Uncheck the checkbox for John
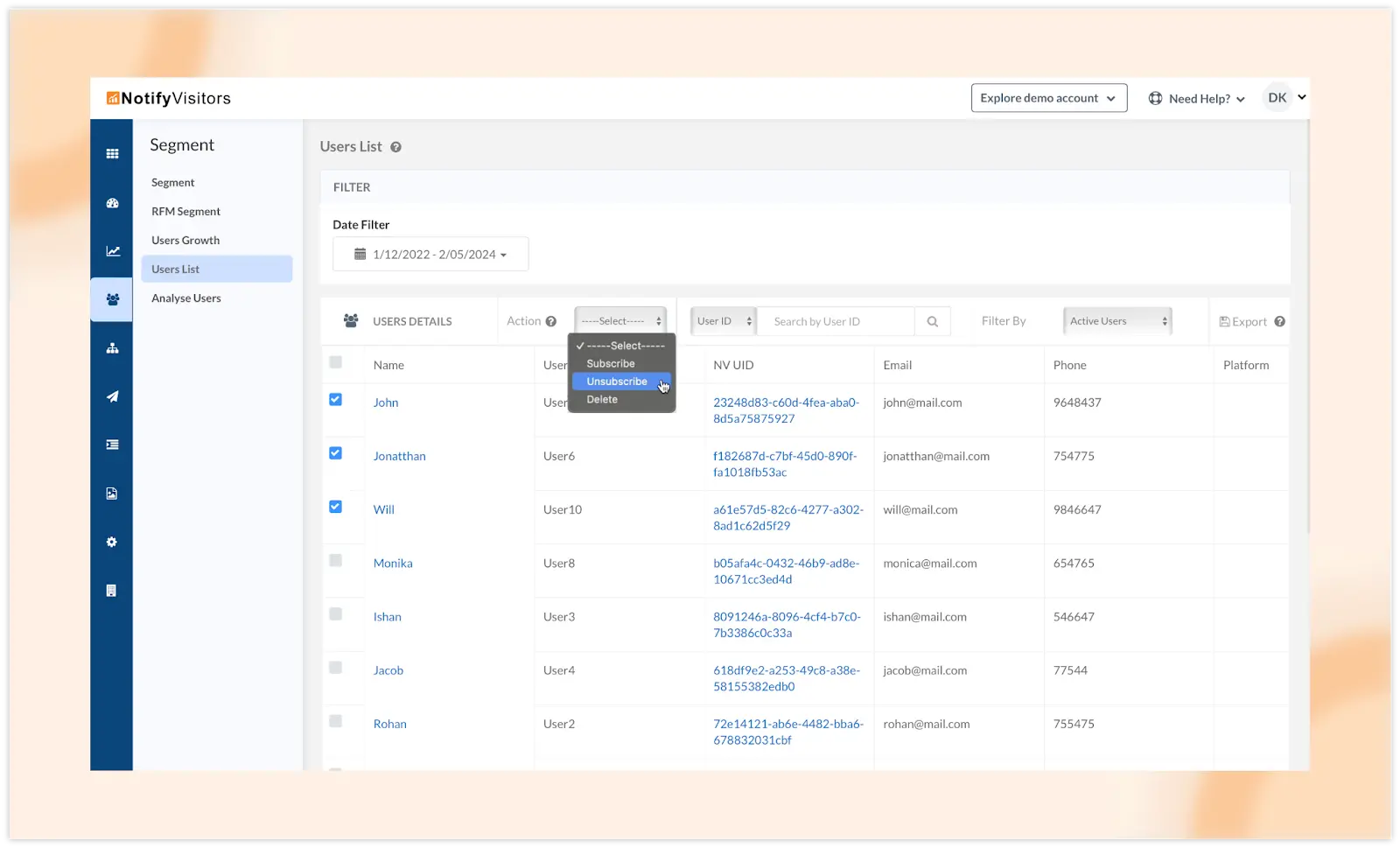This screenshot has width=1400, height=848. [x=335, y=400]
